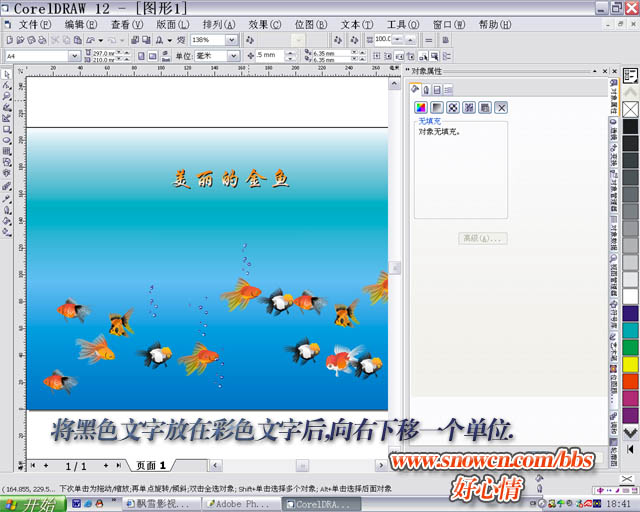The image size is (640, 512).
Task: Click the Print icon in standard toolbar
Action: (42, 40)
